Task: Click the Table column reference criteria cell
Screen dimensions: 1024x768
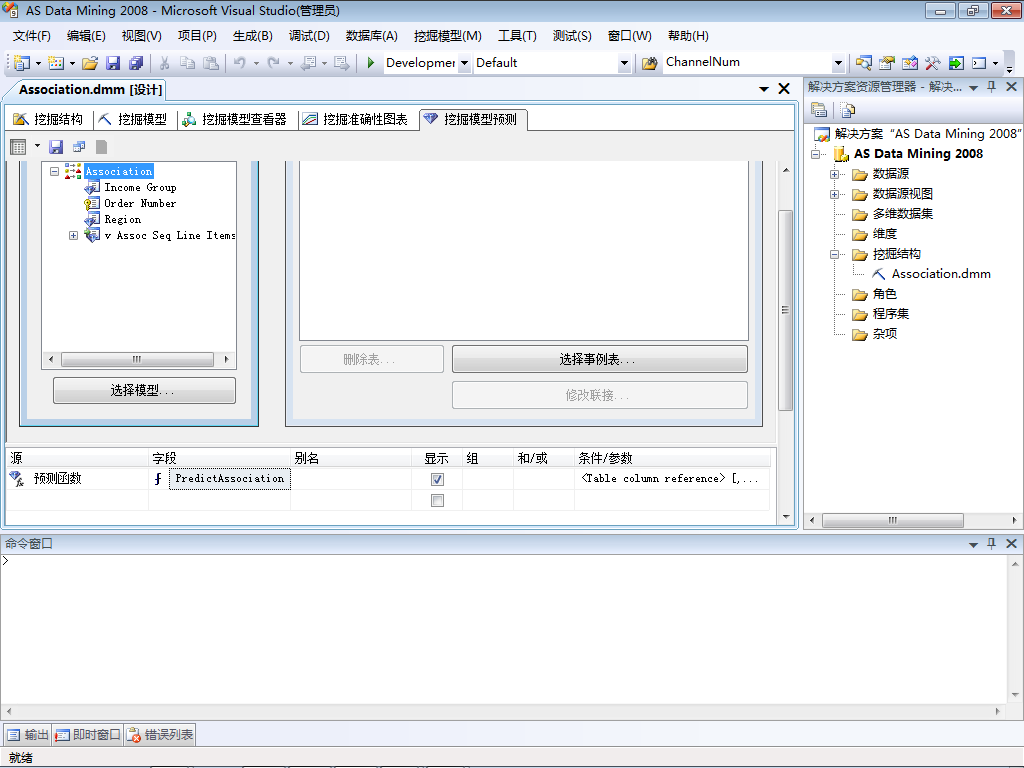Action: [x=671, y=479]
